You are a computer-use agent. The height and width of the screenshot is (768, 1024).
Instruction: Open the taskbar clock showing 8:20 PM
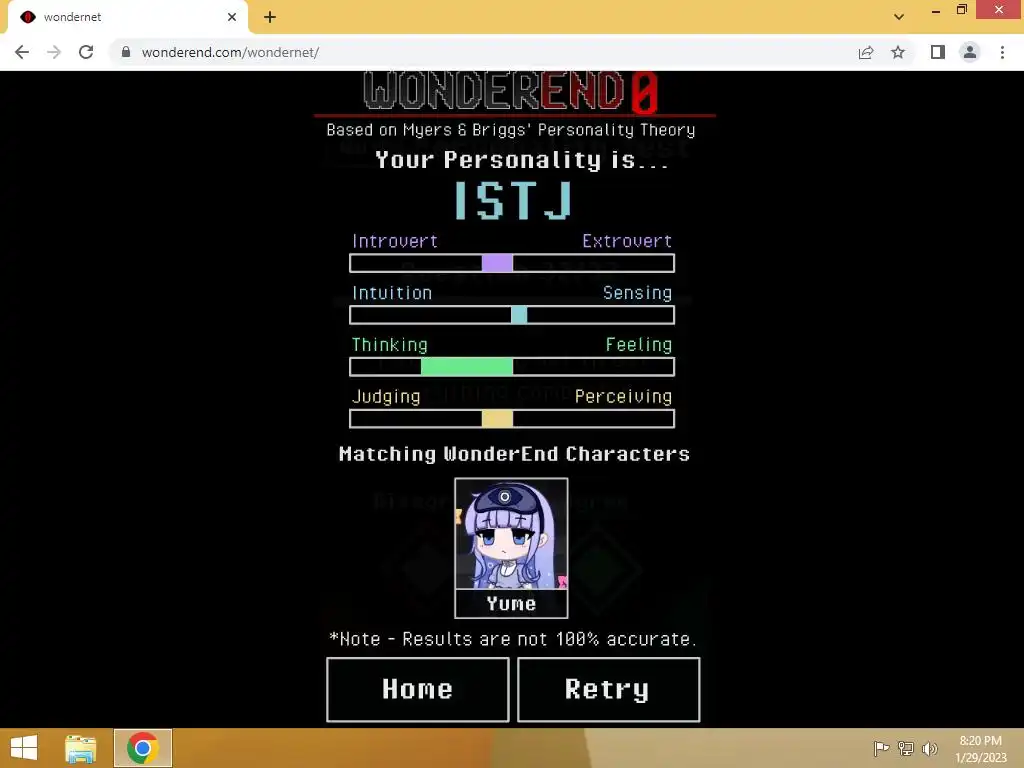981,748
